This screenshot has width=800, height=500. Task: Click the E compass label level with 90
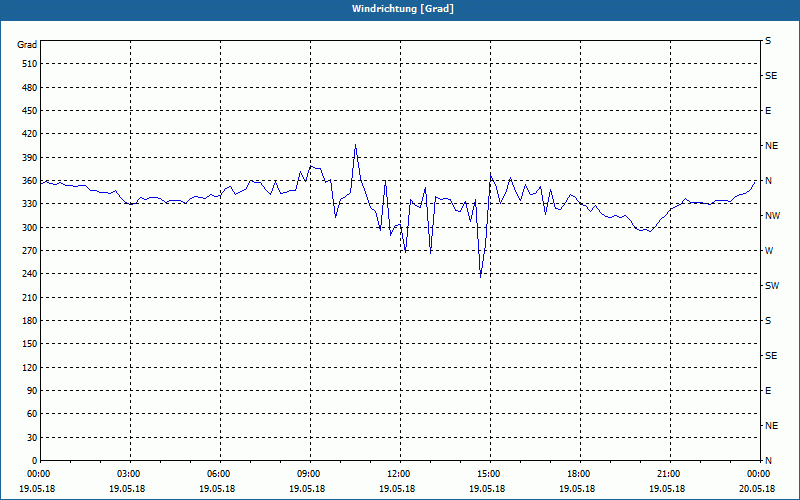tap(768, 391)
